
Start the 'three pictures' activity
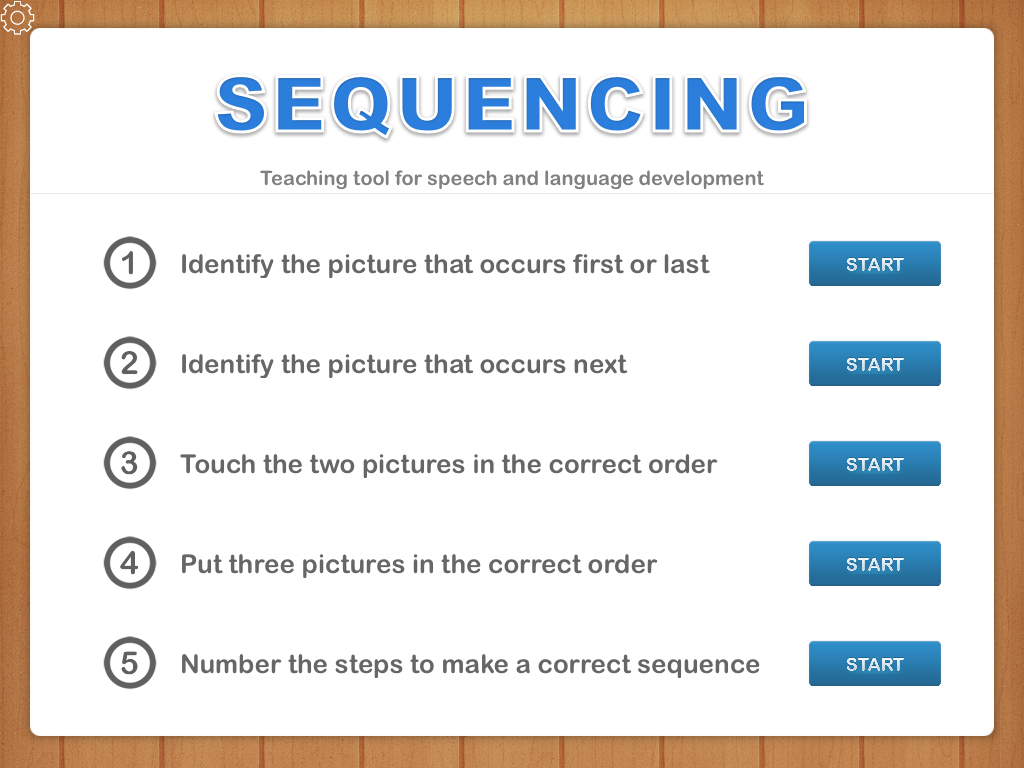[874, 564]
